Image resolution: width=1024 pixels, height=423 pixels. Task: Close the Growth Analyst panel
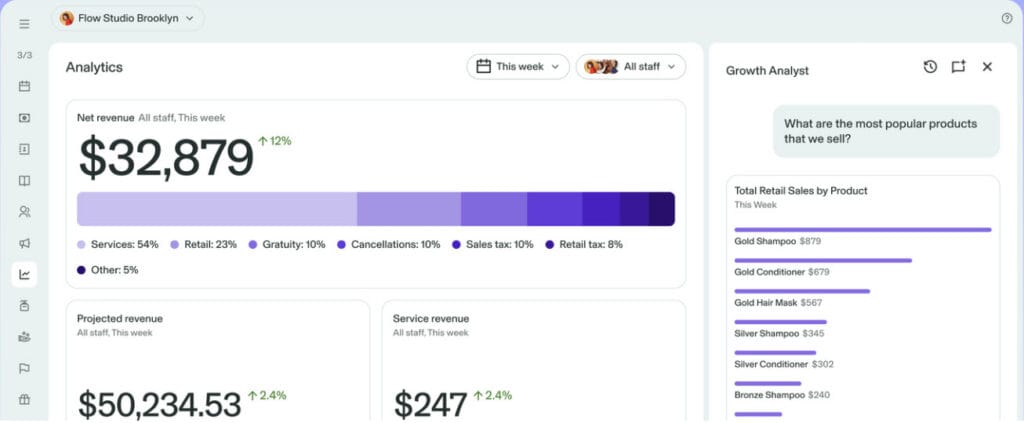987,67
